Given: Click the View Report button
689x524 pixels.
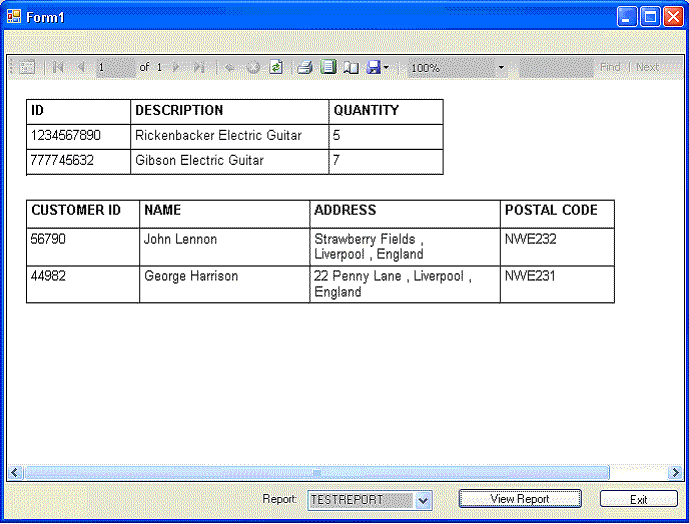Looking at the screenshot, I should [x=520, y=499].
